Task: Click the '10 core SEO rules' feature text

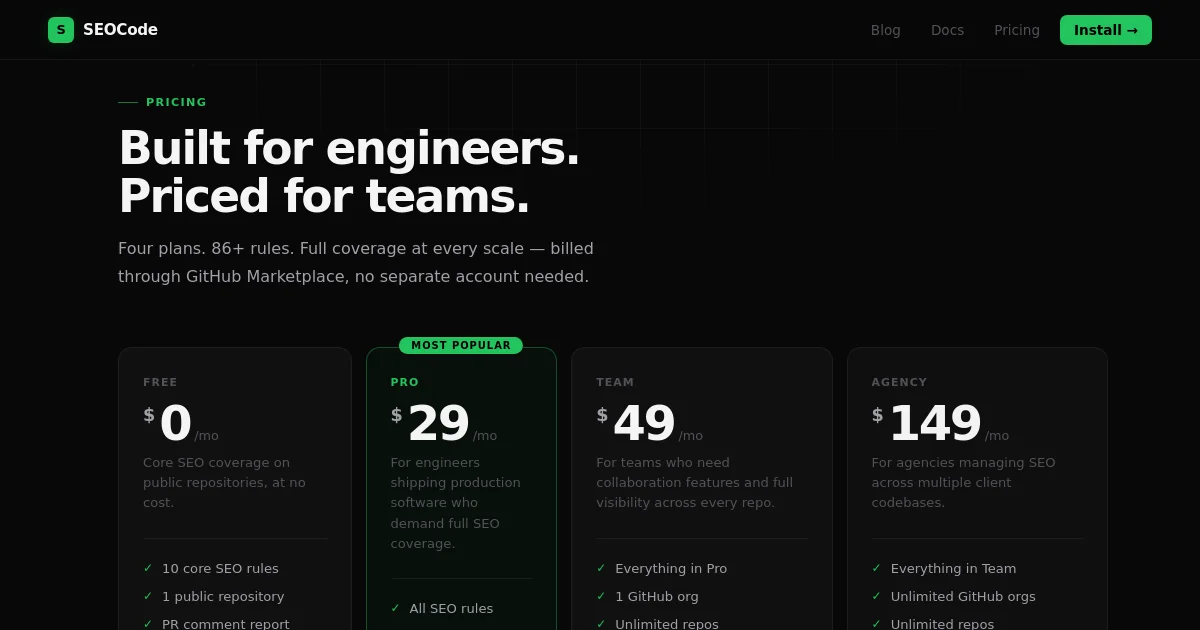Action: click(220, 568)
